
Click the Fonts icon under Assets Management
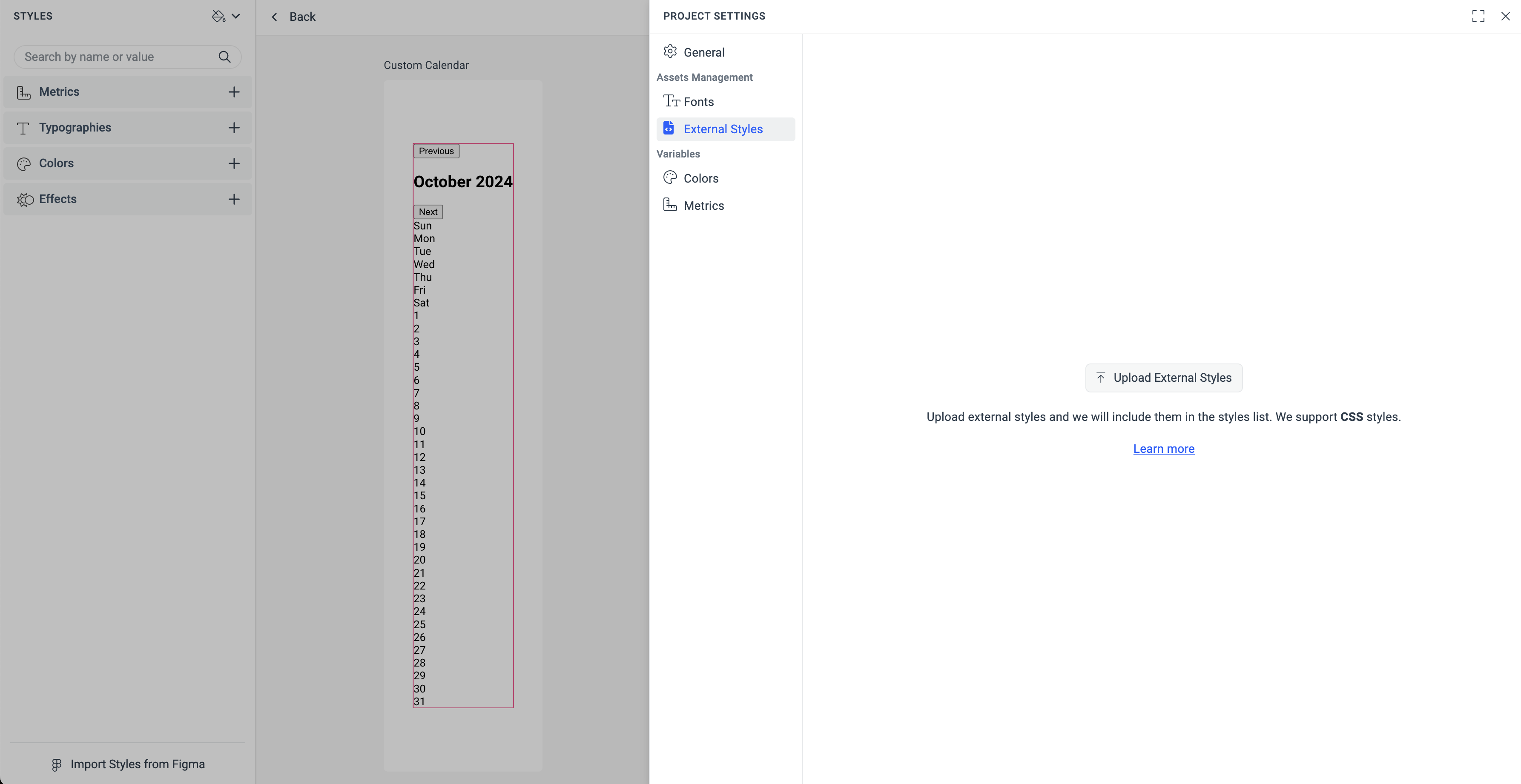672,101
